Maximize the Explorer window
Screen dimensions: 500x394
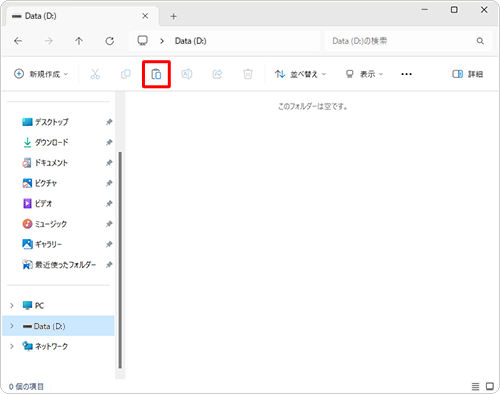point(454,10)
